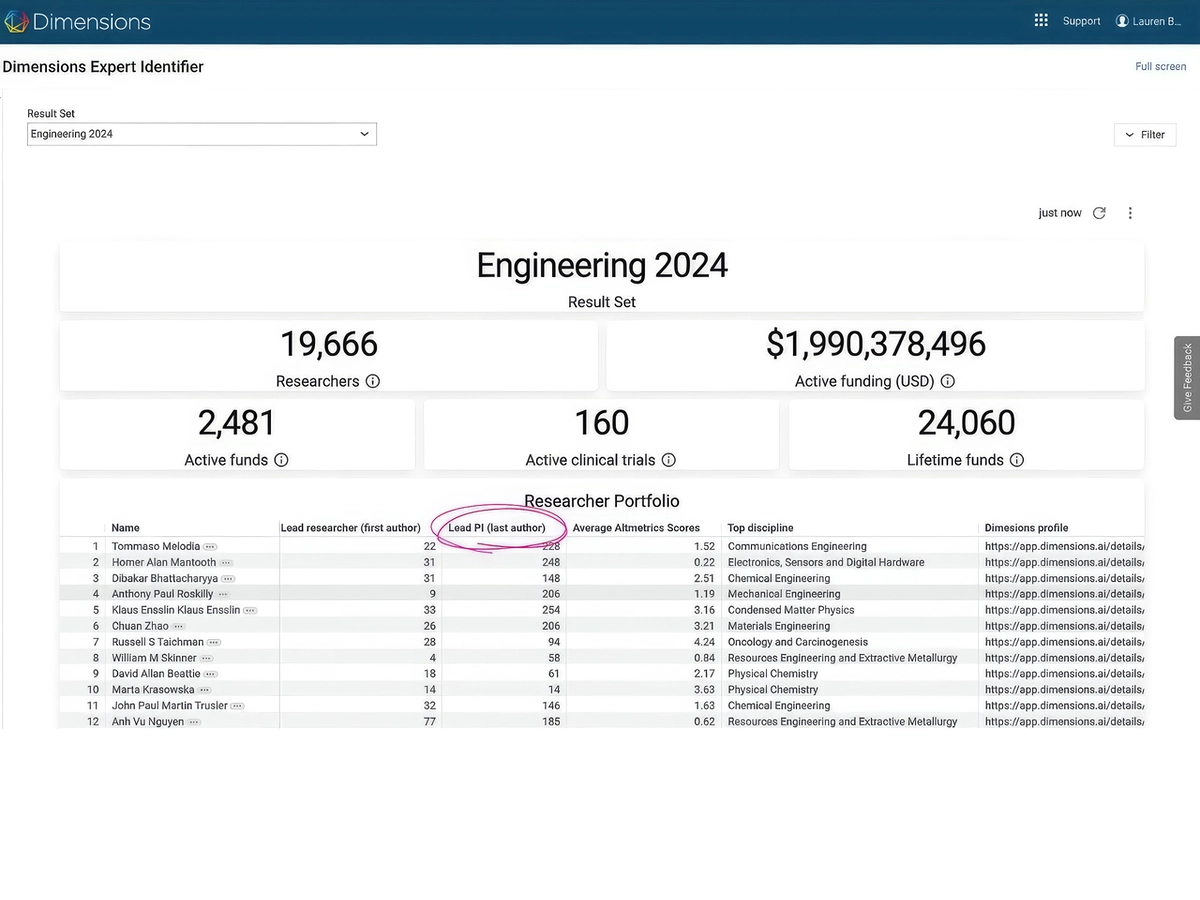This screenshot has width=1200, height=900.
Task: Open ellipsis menu next to Chuan Zhao
Action: pyautogui.click(x=179, y=626)
